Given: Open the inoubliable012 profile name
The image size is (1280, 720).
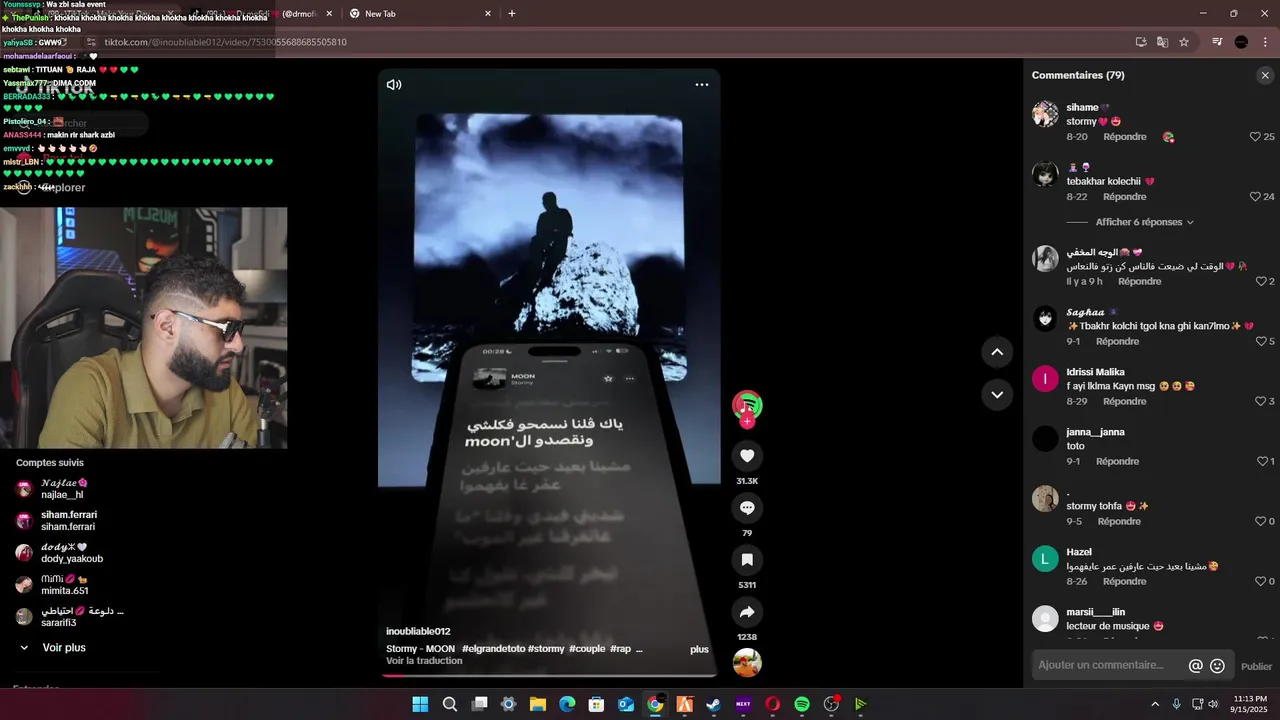Looking at the screenshot, I should [418, 631].
